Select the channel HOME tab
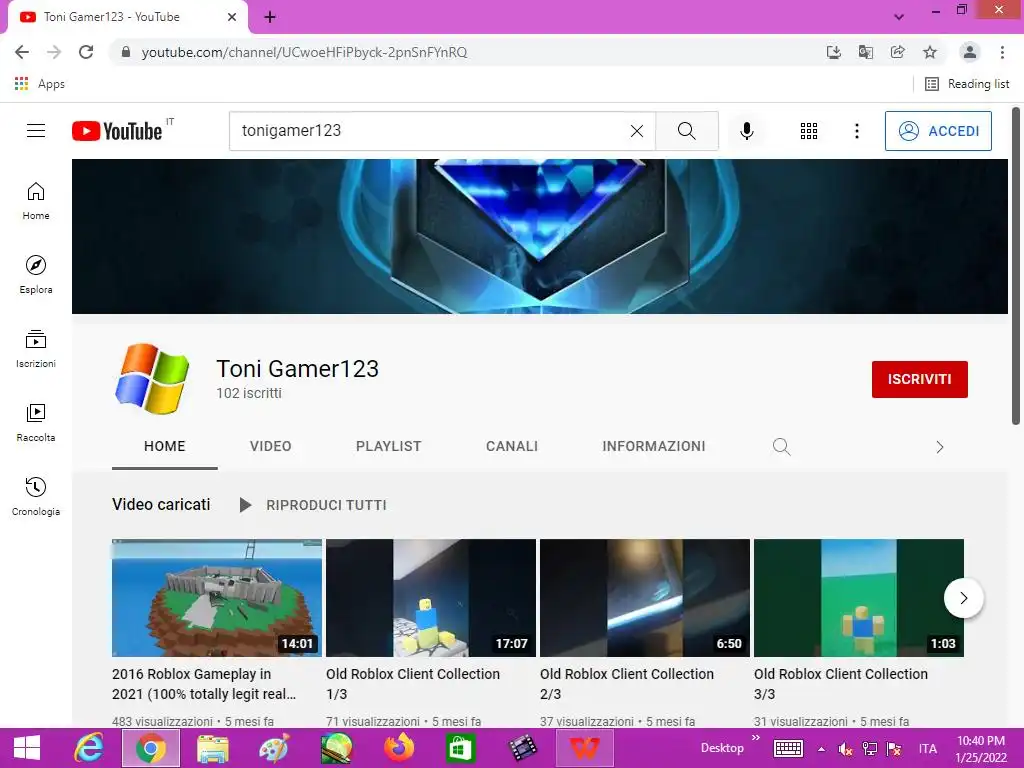 pos(165,447)
